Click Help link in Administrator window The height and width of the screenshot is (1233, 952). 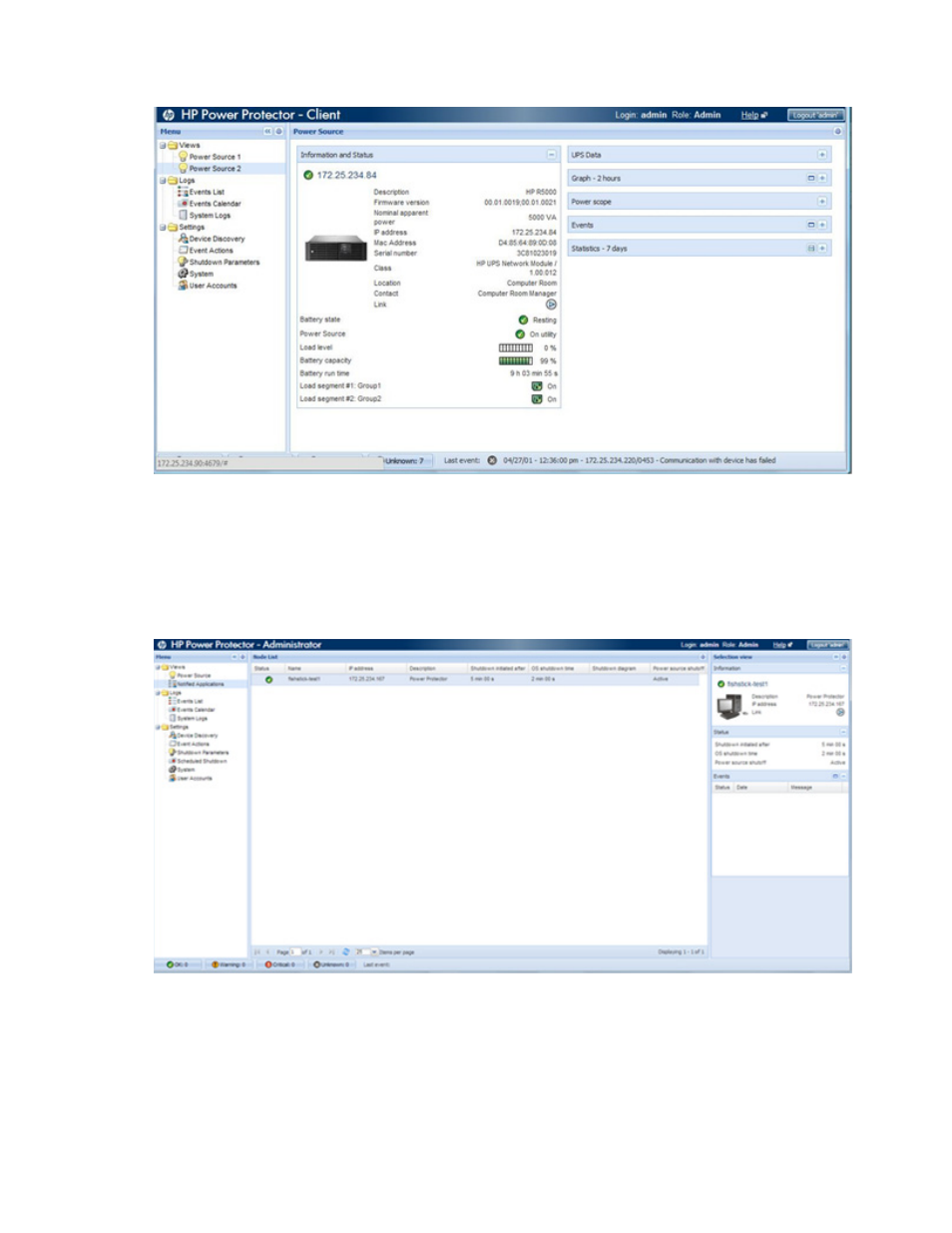pos(779,645)
